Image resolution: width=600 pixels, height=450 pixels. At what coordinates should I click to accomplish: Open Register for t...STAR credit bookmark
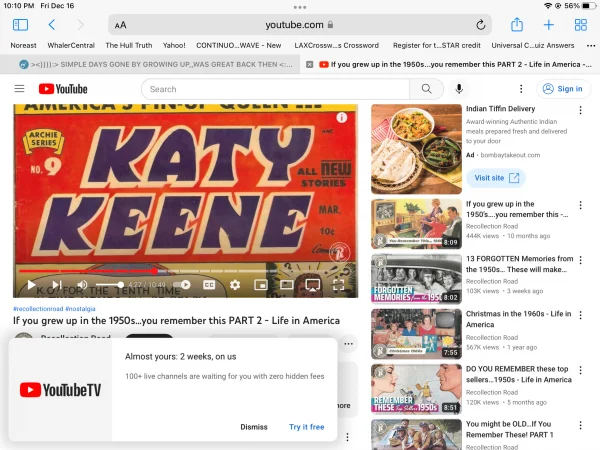[x=437, y=45]
